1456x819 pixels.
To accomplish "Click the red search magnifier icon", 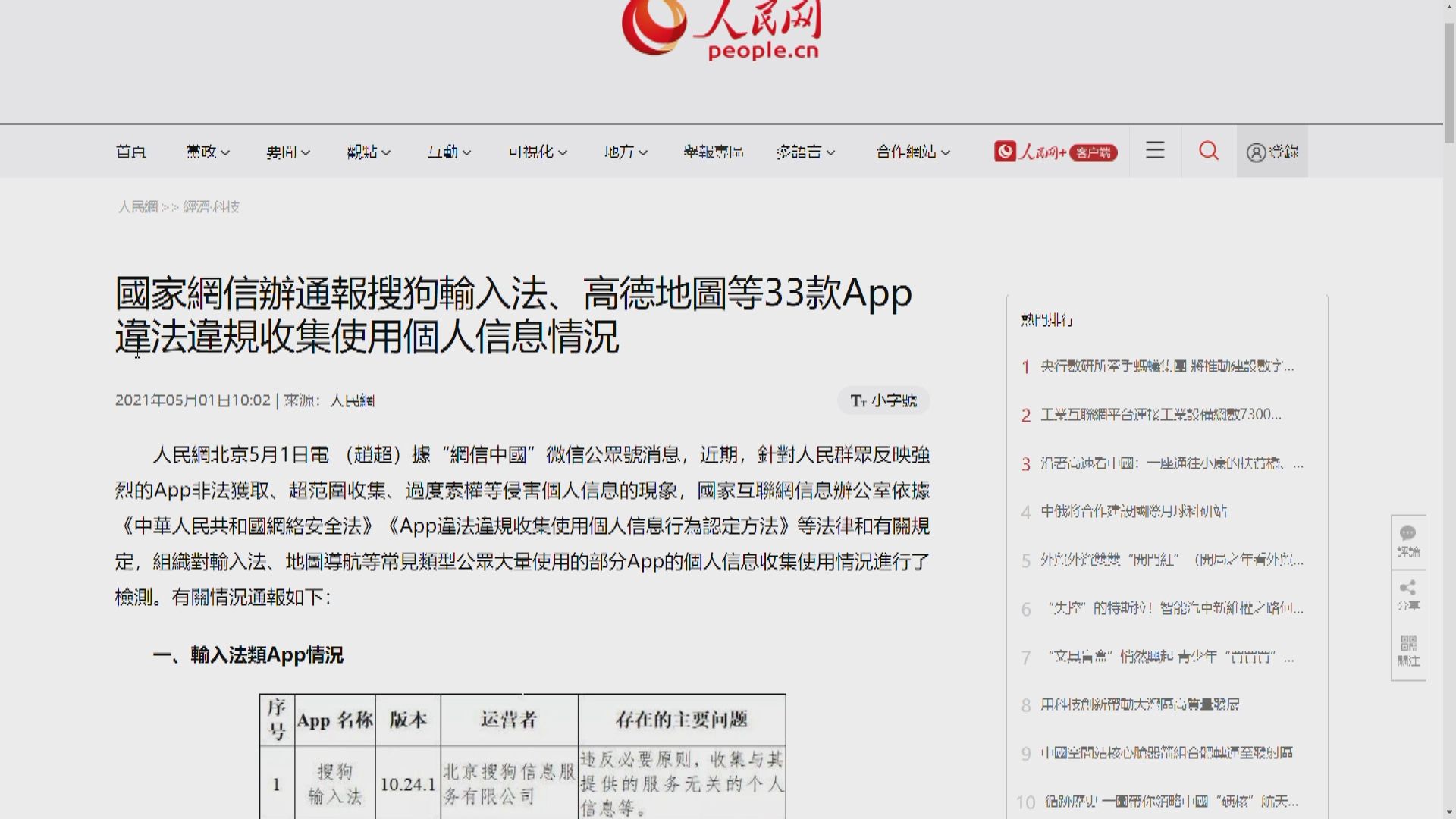I will tap(1209, 151).
